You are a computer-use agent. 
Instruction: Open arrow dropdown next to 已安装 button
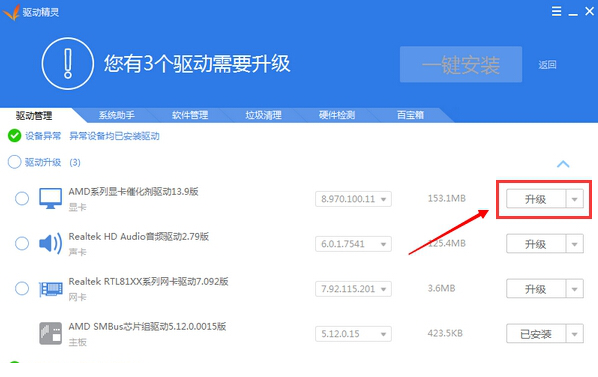point(574,334)
